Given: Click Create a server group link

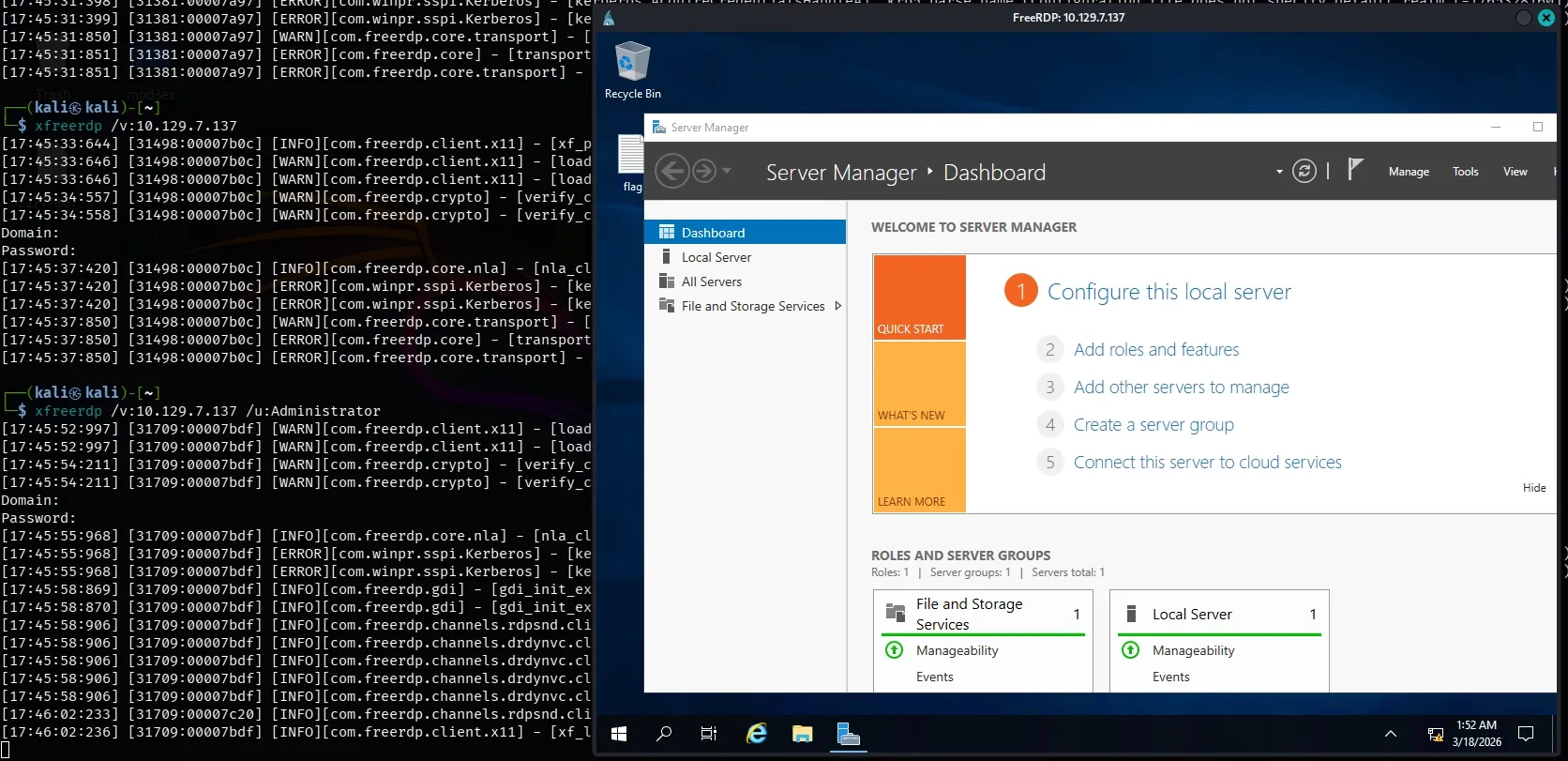Looking at the screenshot, I should click(1153, 424).
